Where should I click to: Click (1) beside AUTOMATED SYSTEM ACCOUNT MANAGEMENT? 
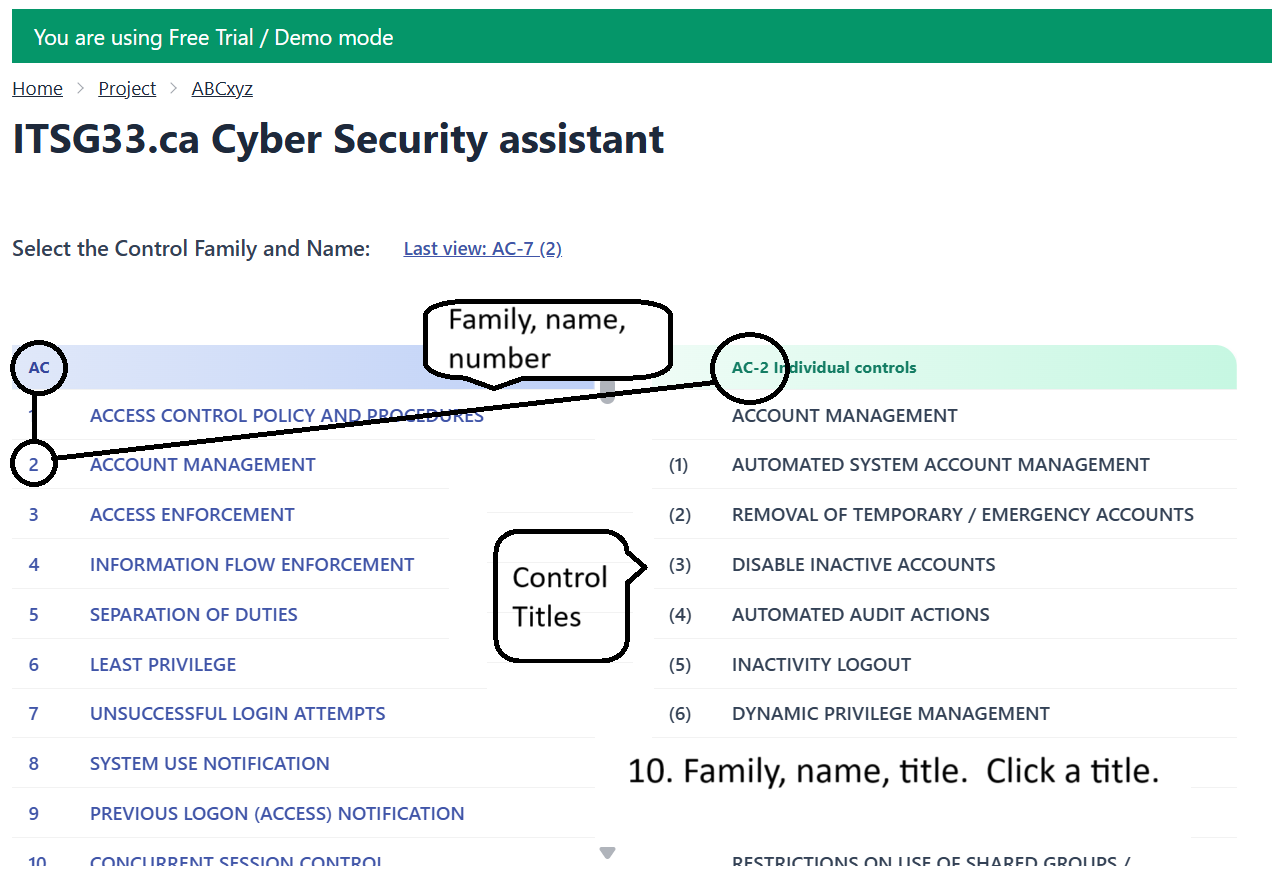(679, 465)
